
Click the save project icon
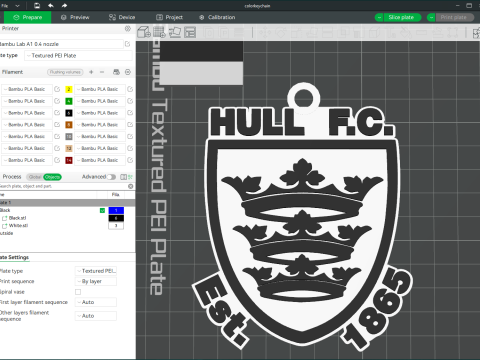click(x=37, y=5)
